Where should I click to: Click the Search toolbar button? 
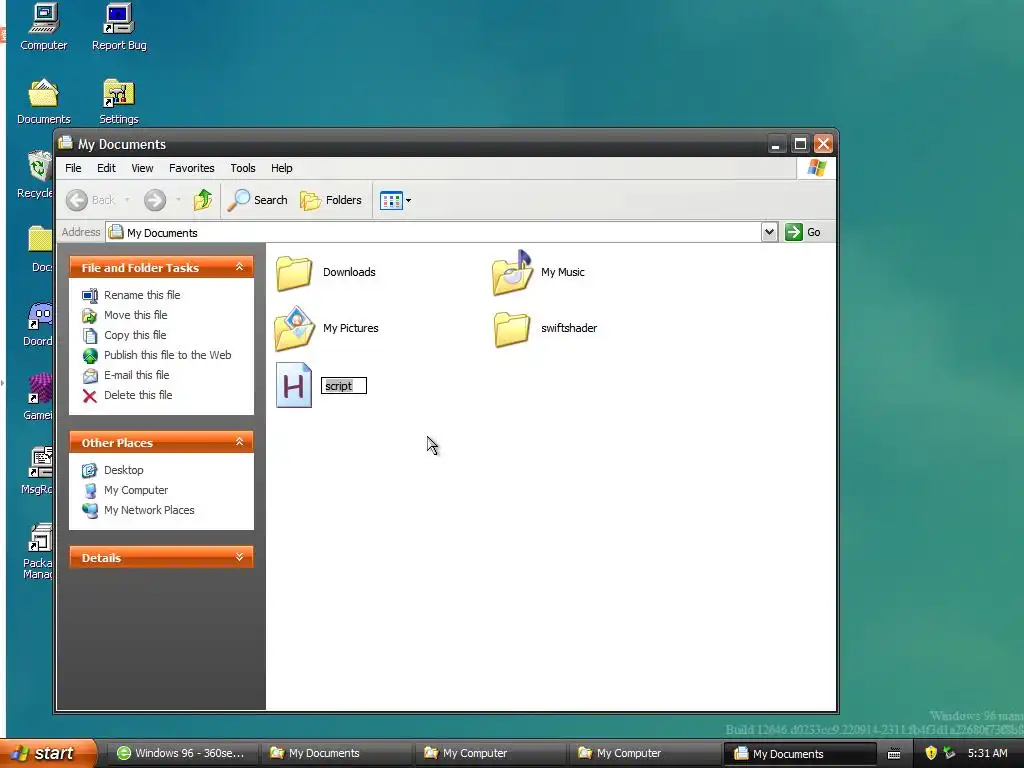click(x=257, y=200)
